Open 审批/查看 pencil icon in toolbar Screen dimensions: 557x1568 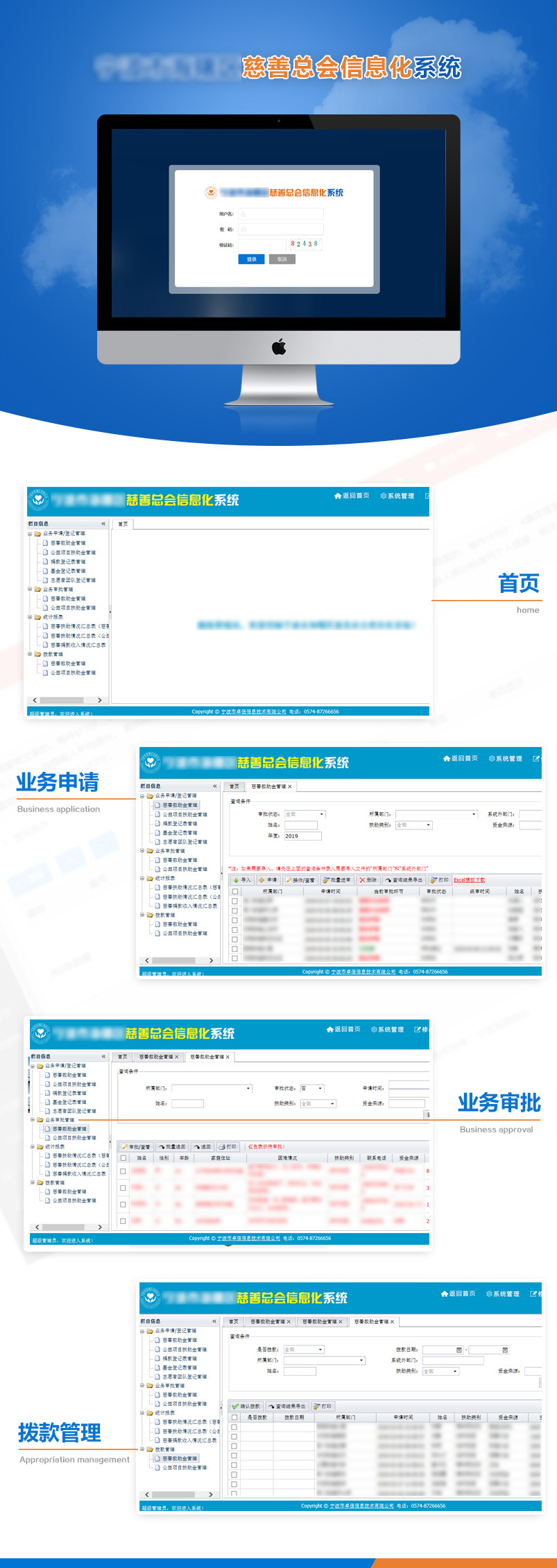(x=136, y=1147)
